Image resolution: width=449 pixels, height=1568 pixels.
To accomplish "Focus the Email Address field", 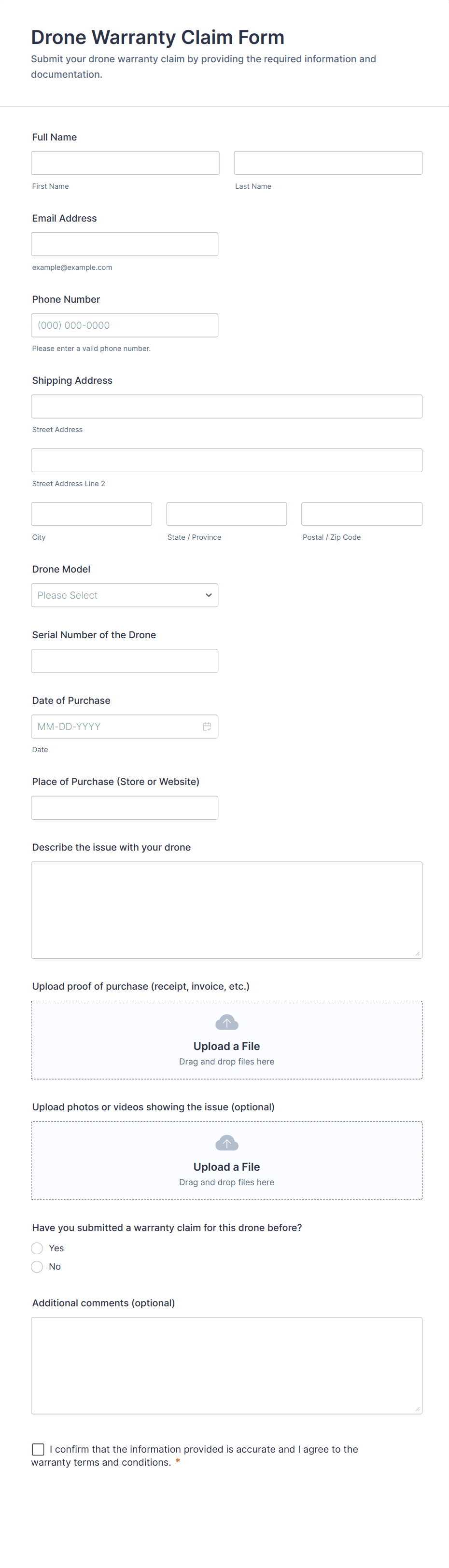I will point(124,244).
